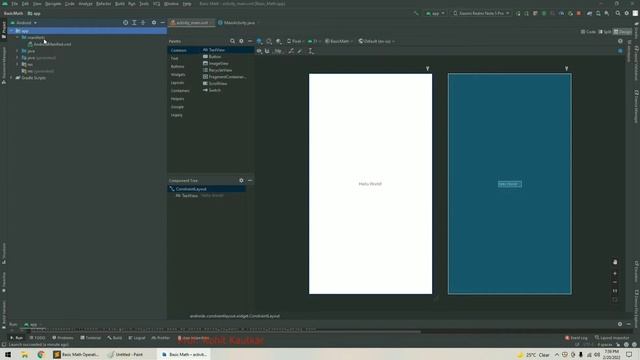Switch editor to Code view
The image size is (640, 360).
pyautogui.click(x=588, y=32)
